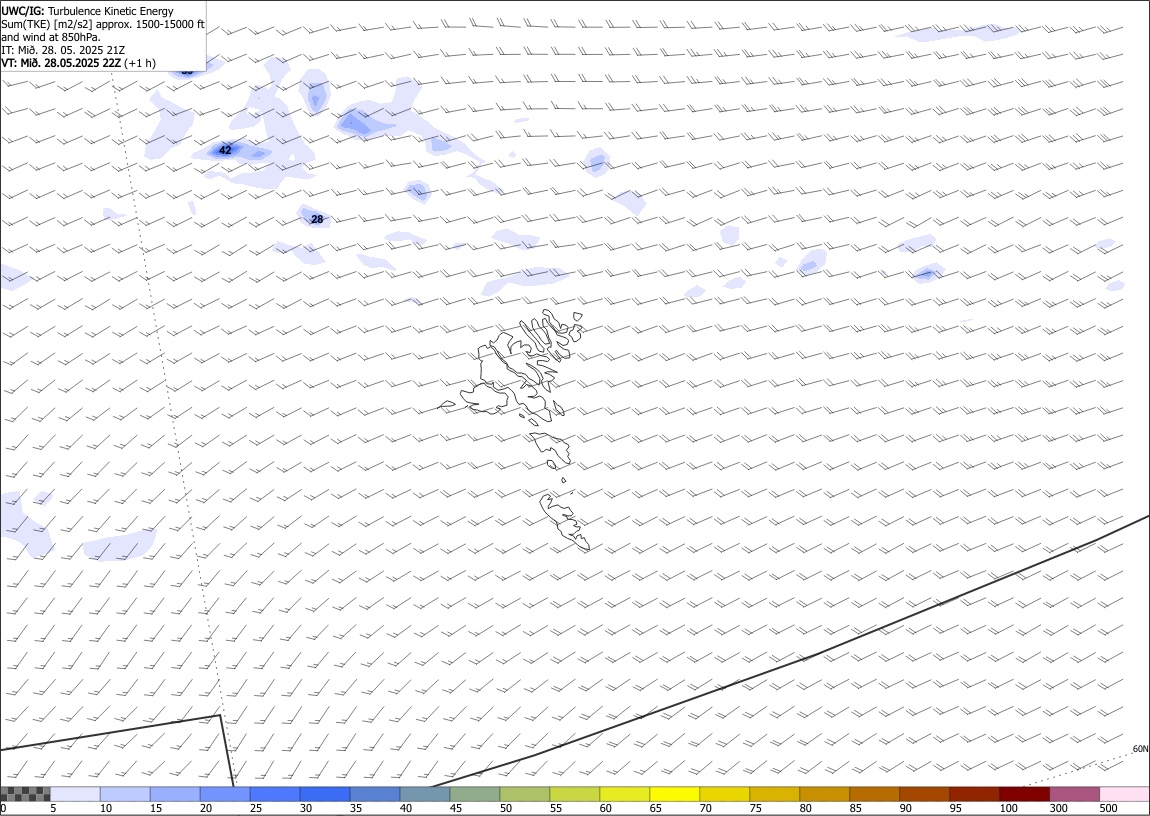The image size is (1150, 816).
Task: Click the 30–35 royal blue legend swatch
Action: pos(325,794)
